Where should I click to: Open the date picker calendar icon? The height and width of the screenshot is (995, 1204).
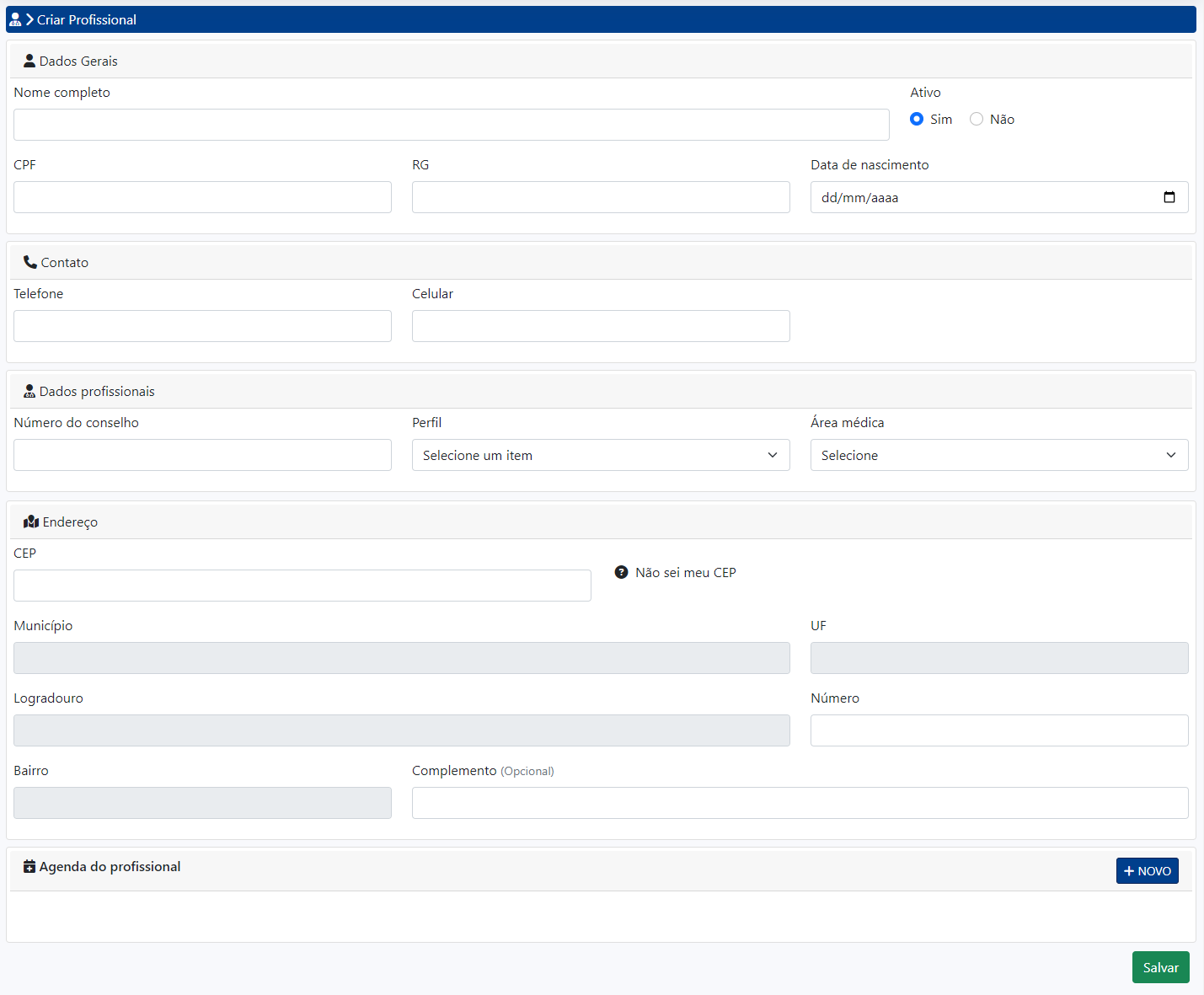(1169, 197)
